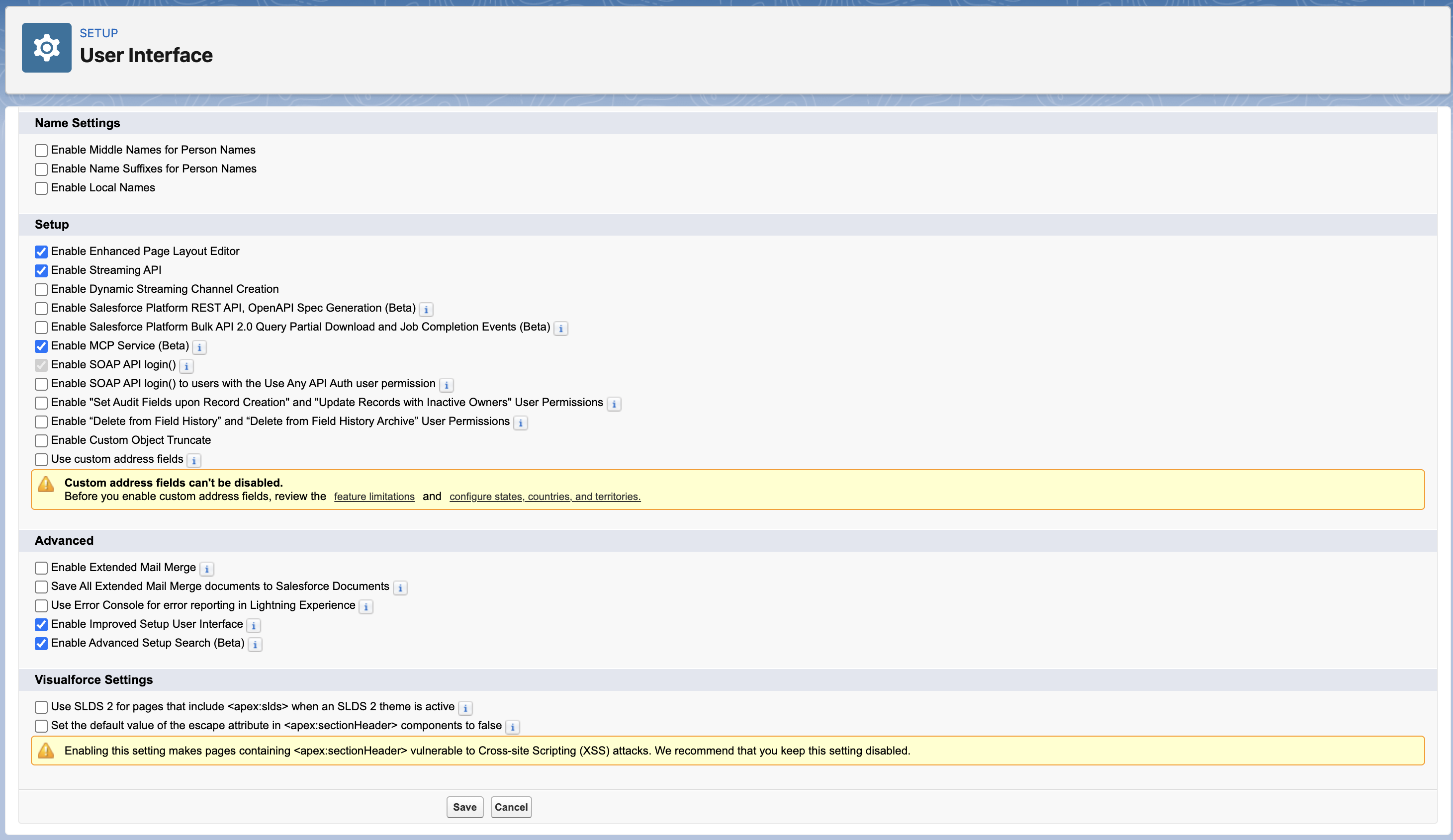1453x840 pixels.
Task: Open configure states, countries, and territories link
Action: pos(545,497)
